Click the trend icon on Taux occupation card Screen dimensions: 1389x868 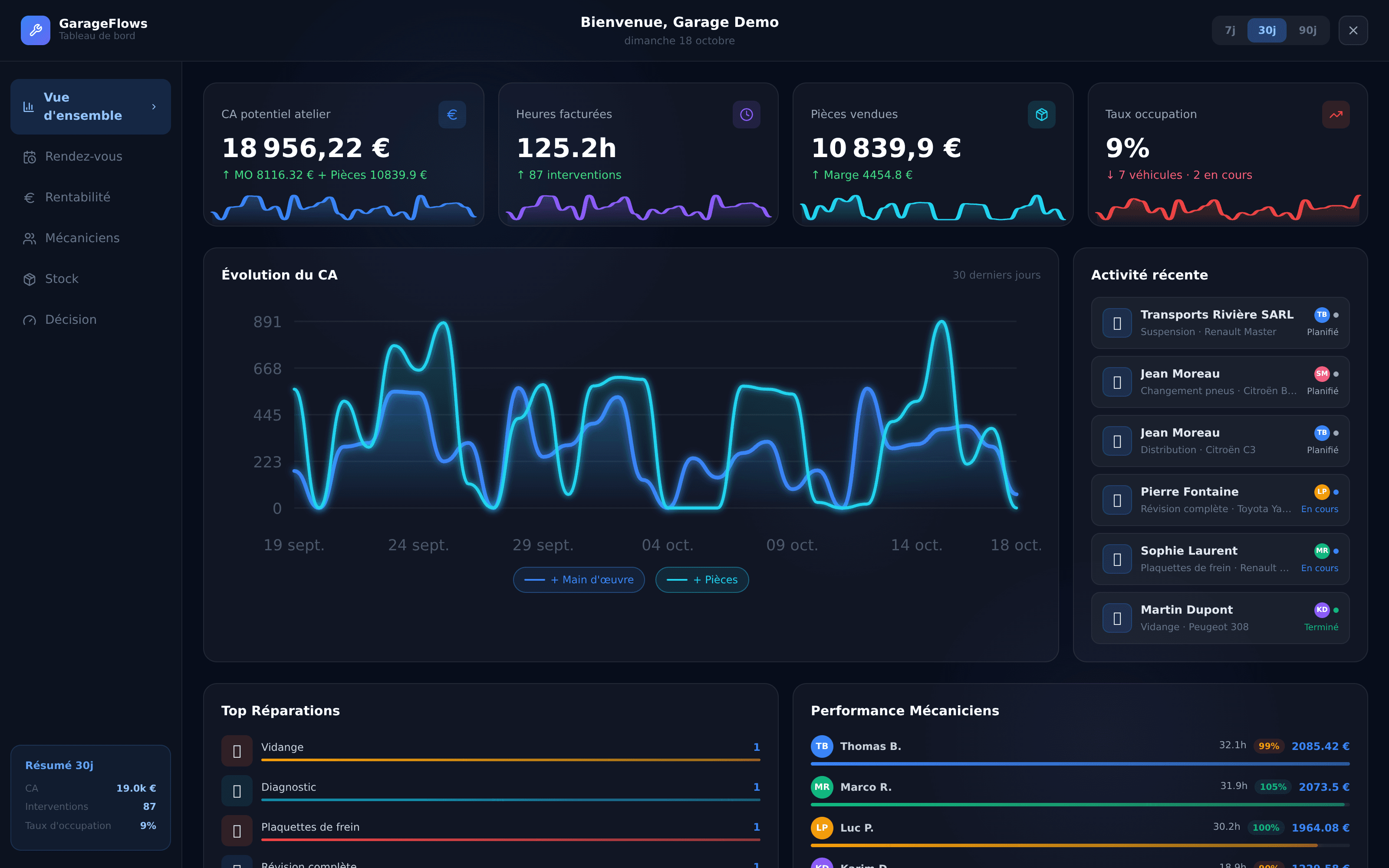coord(1336,114)
